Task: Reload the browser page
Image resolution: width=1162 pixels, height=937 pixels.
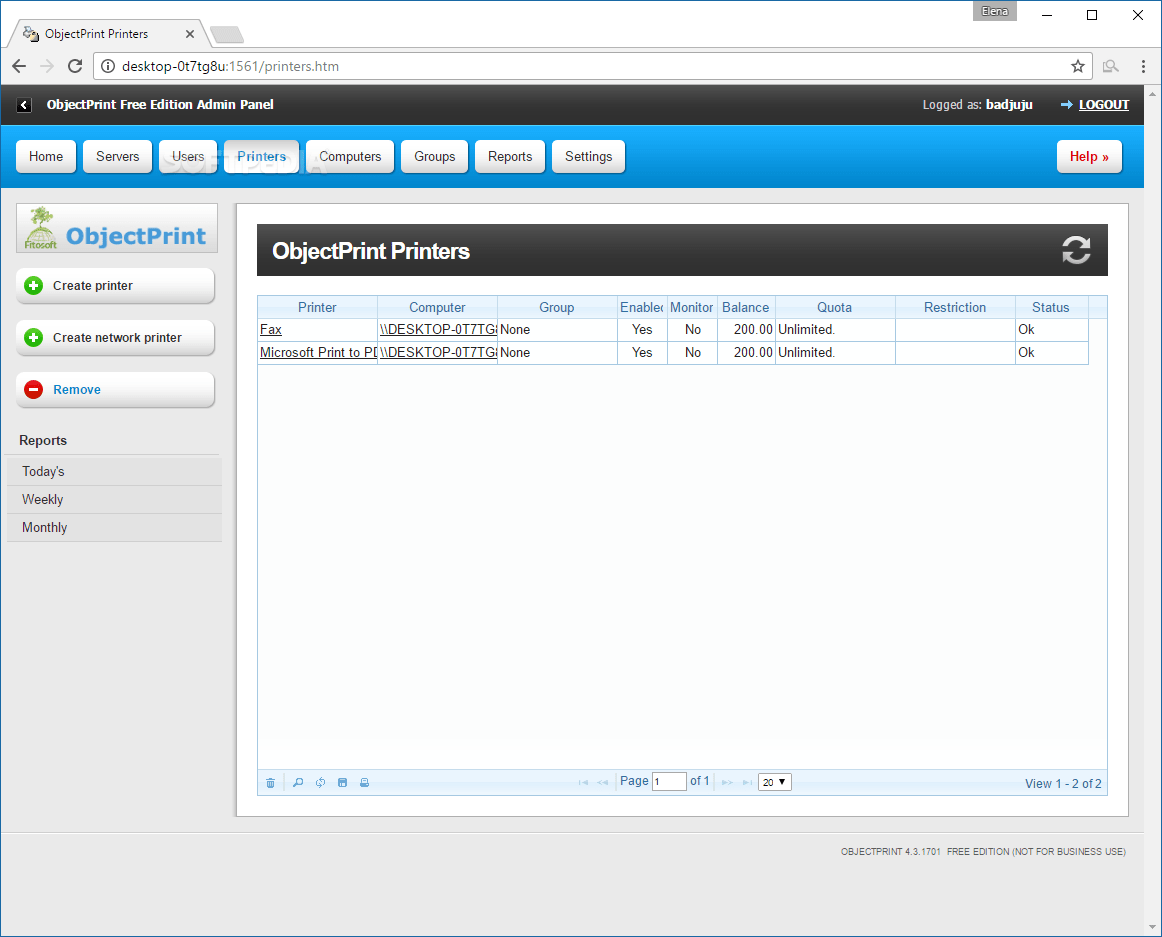Action: (x=75, y=66)
